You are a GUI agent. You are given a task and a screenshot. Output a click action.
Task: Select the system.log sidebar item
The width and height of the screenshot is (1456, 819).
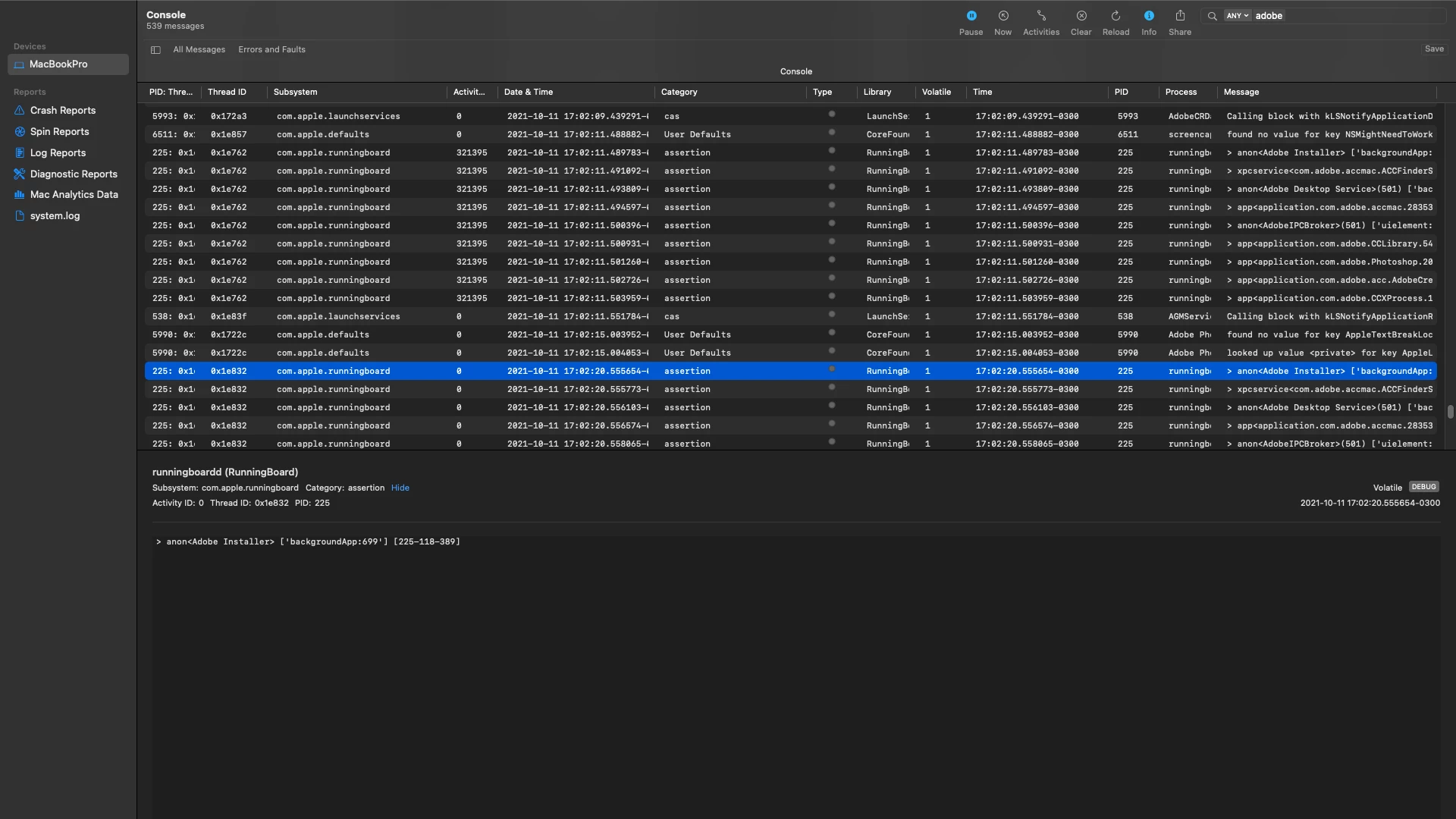pyautogui.click(x=55, y=216)
